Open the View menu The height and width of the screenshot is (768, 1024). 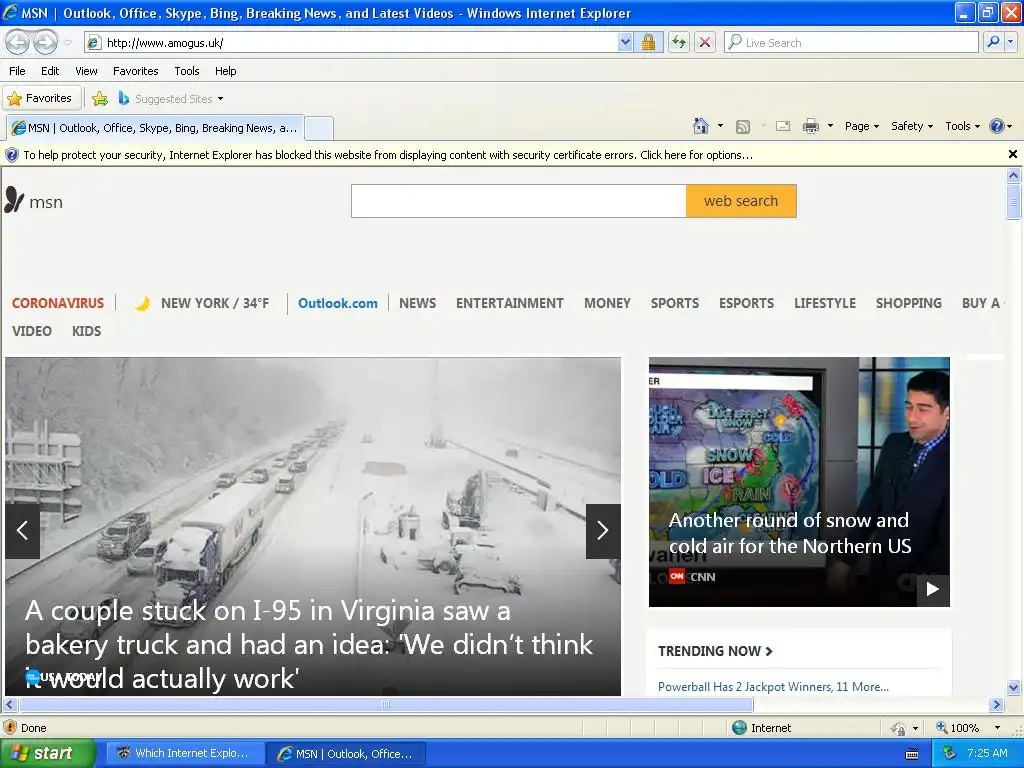click(86, 71)
